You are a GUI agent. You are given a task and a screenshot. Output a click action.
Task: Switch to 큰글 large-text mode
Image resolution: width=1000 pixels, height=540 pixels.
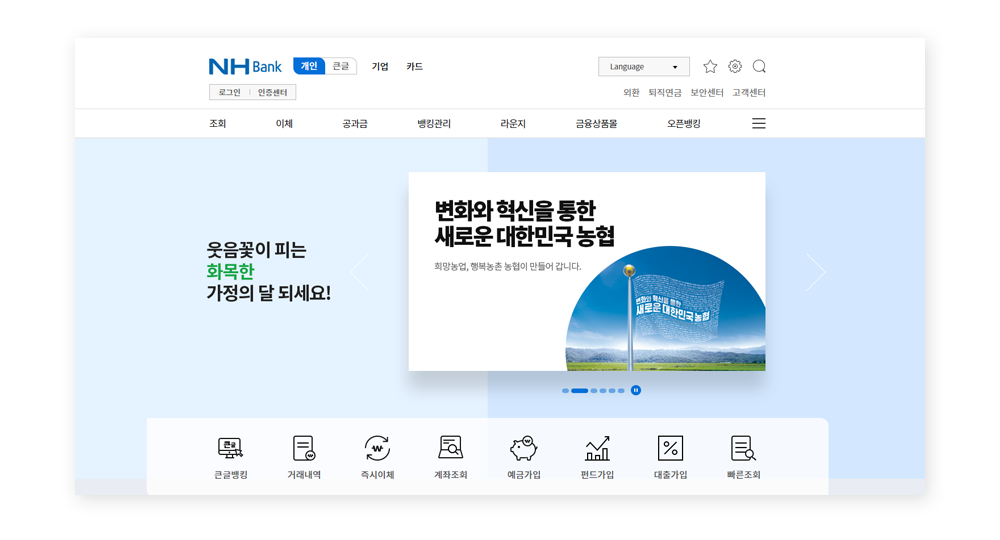point(341,66)
